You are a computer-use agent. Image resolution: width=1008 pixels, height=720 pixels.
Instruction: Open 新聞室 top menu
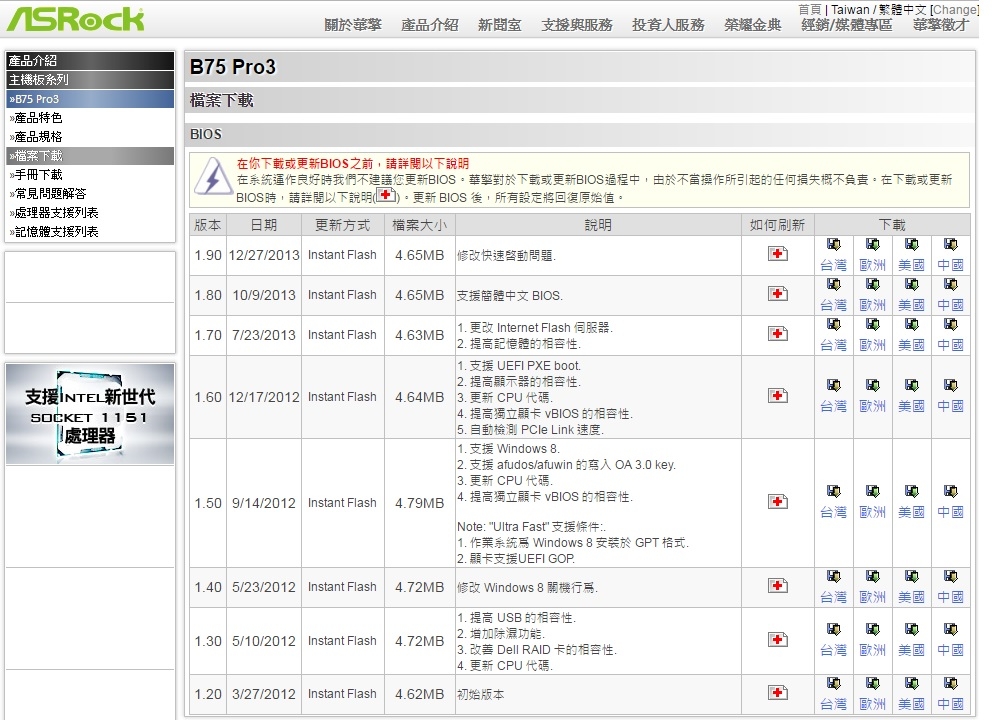500,25
